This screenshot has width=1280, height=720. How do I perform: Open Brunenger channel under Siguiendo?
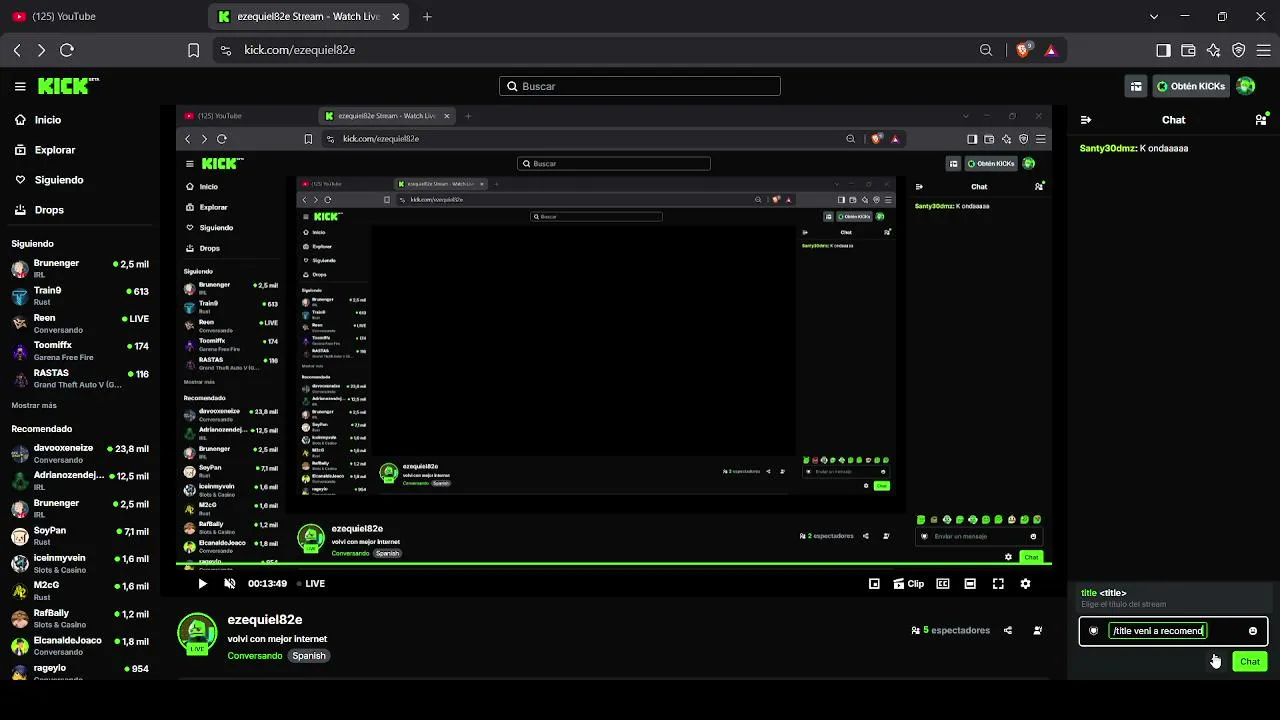[x=80, y=269]
